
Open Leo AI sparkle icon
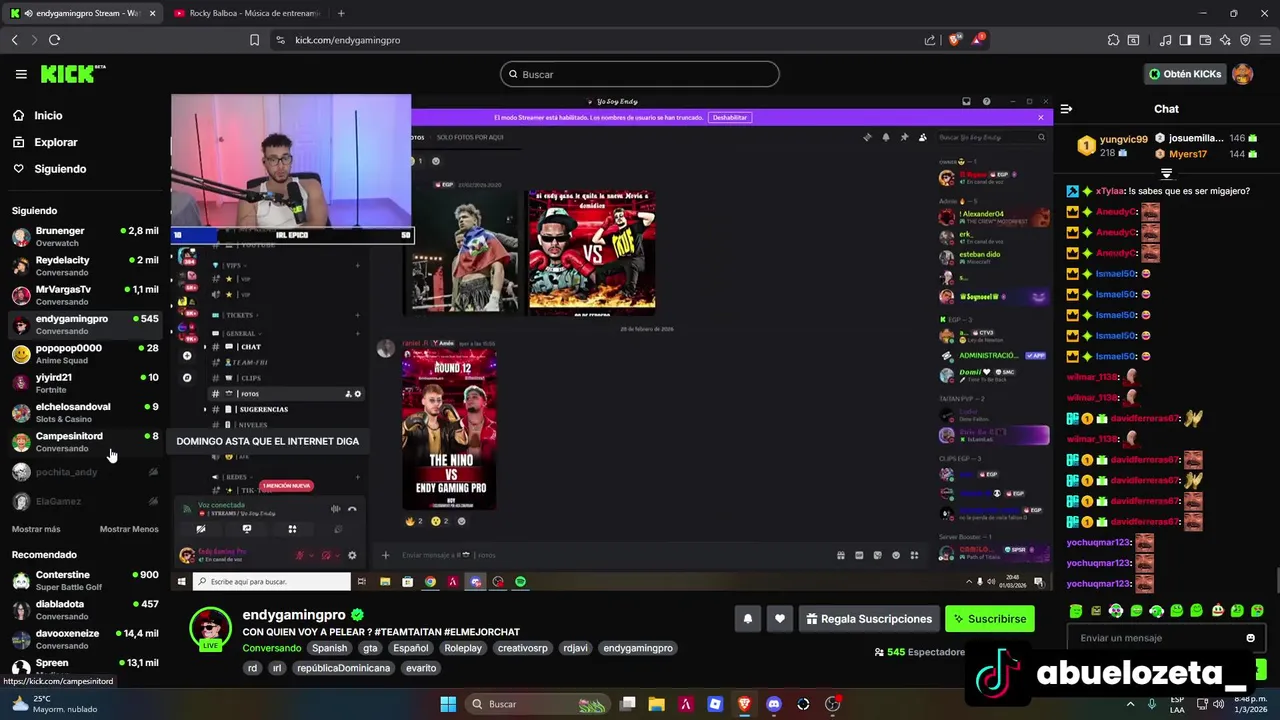coord(1225,40)
